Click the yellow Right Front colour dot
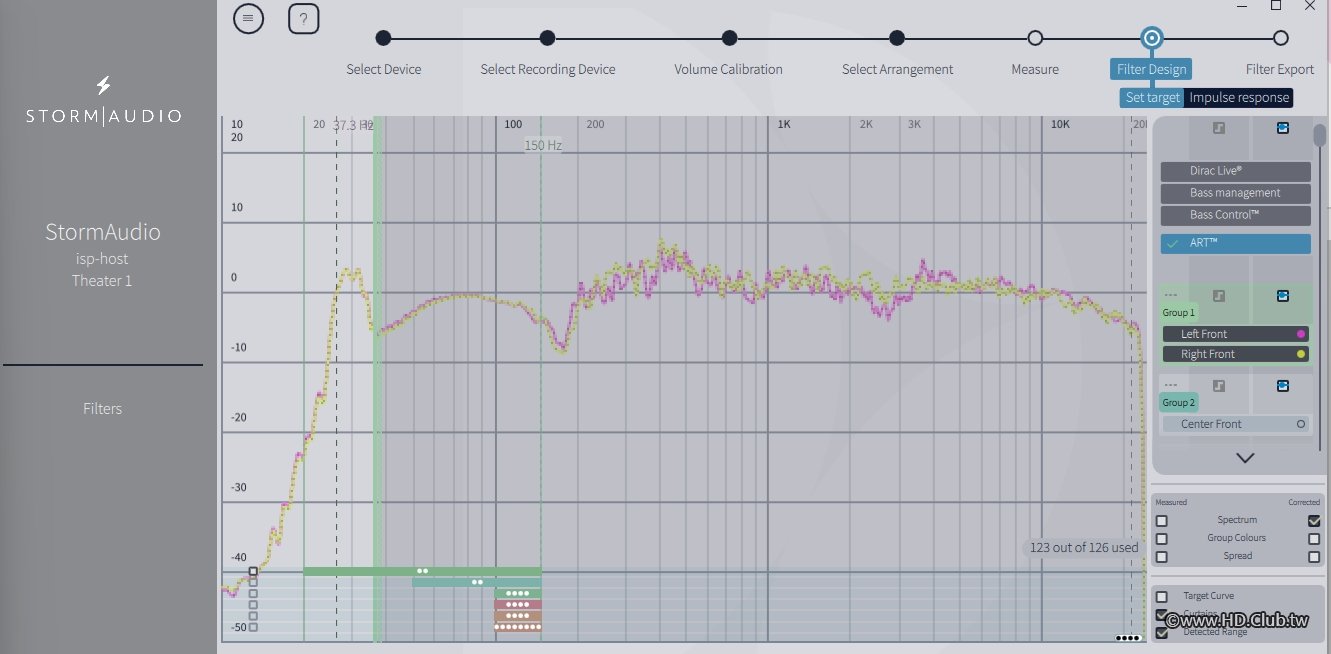This screenshot has height=654, width=1331. [x=1301, y=354]
